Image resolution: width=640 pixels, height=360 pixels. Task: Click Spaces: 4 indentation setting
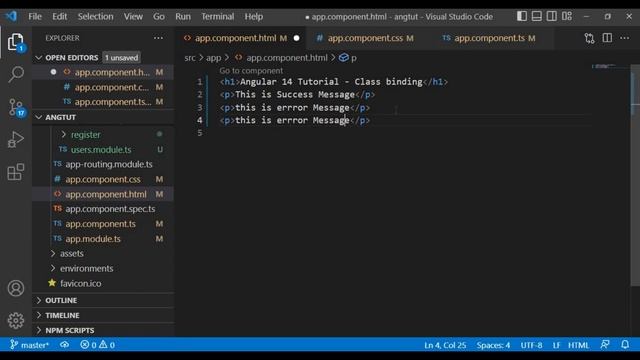493,345
